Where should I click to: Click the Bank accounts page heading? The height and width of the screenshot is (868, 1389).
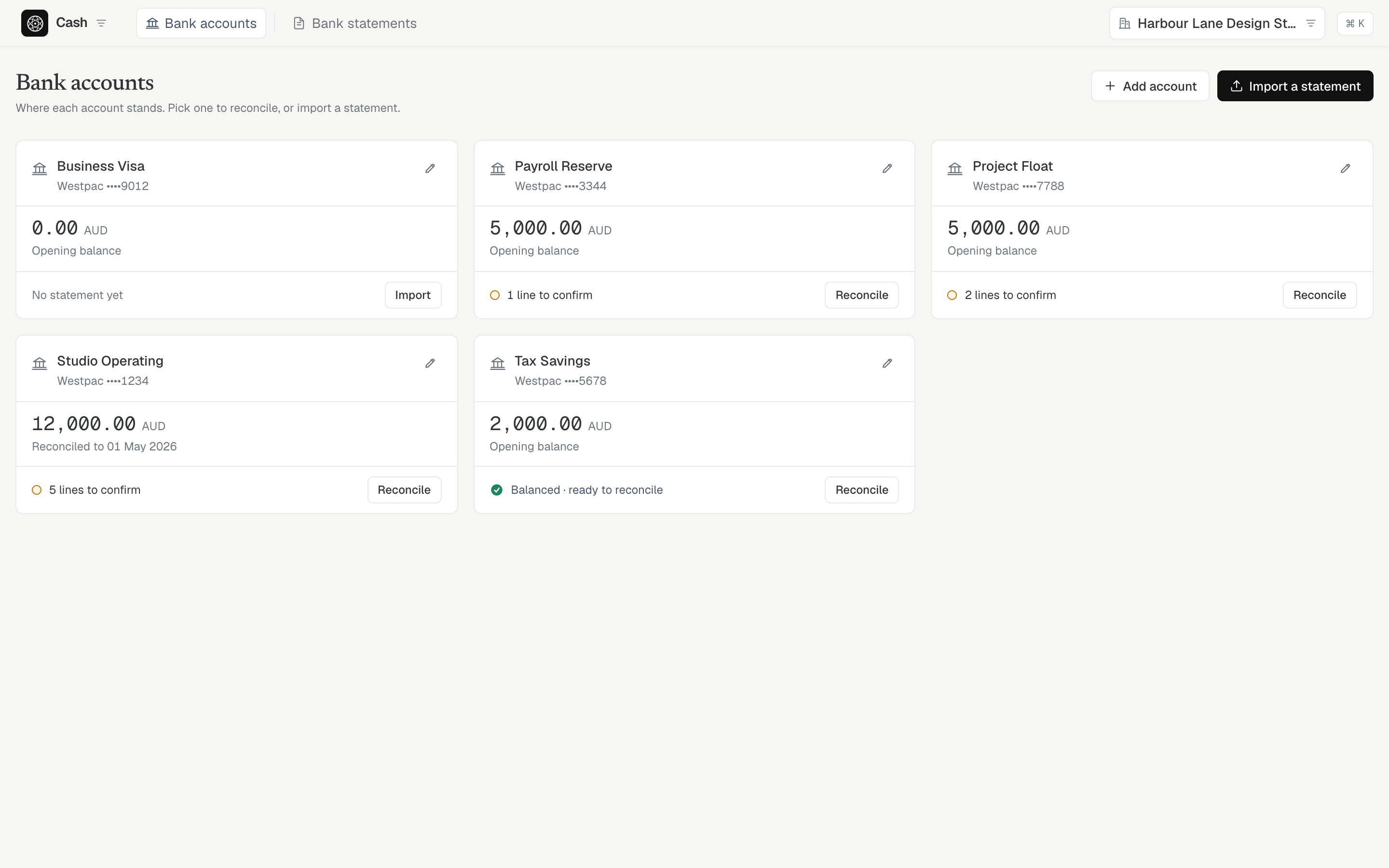pos(85,82)
